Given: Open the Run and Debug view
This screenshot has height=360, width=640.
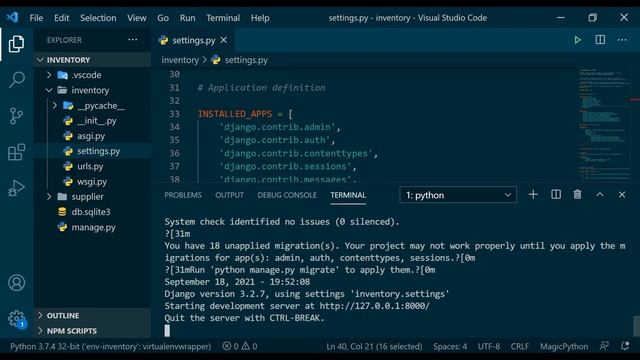Looking at the screenshot, I should tap(16, 188).
